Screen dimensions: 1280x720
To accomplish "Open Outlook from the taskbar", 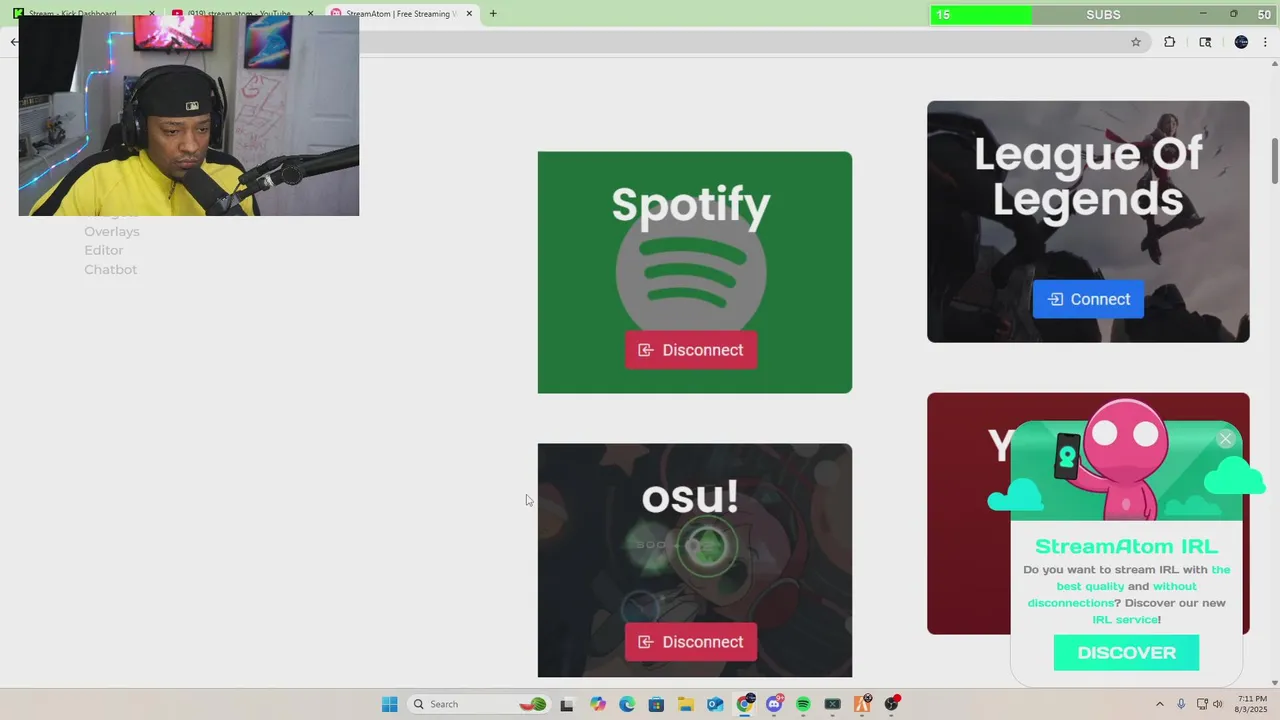I will [715, 704].
